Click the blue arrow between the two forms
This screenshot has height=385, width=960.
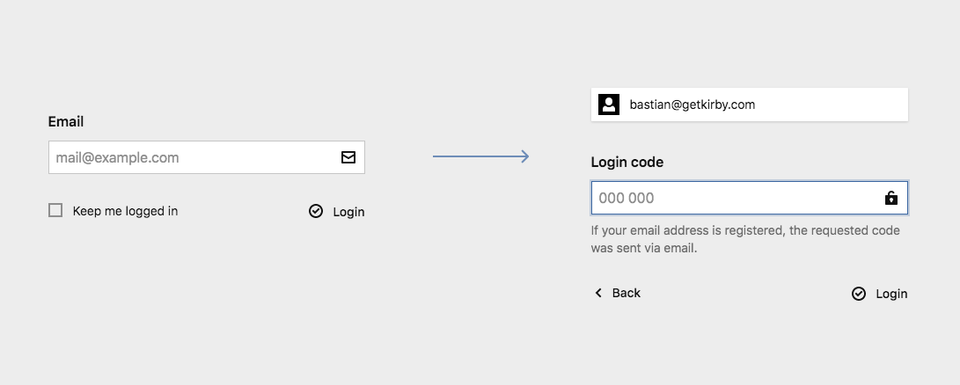[481, 157]
